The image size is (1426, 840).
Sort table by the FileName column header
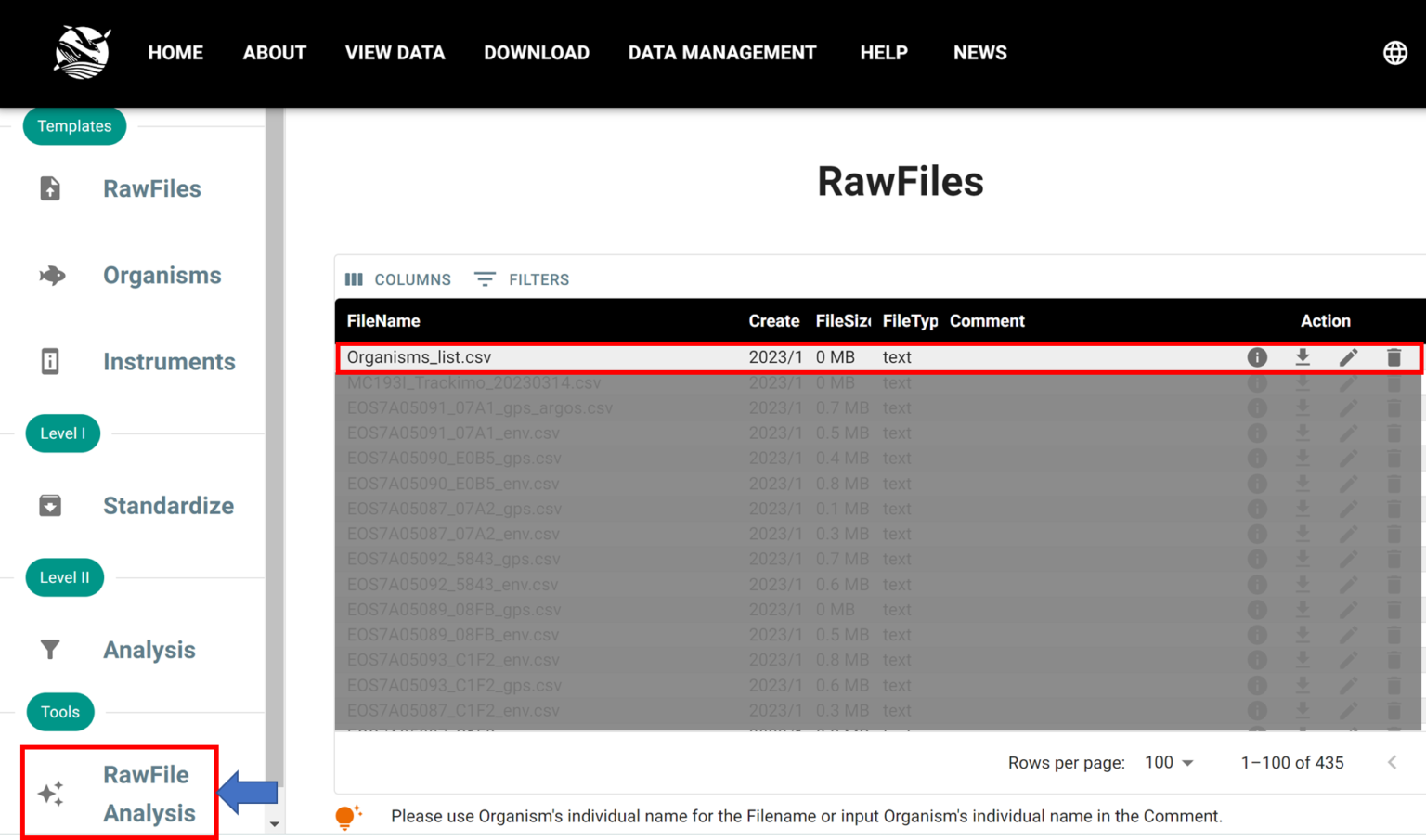(x=383, y=320)
